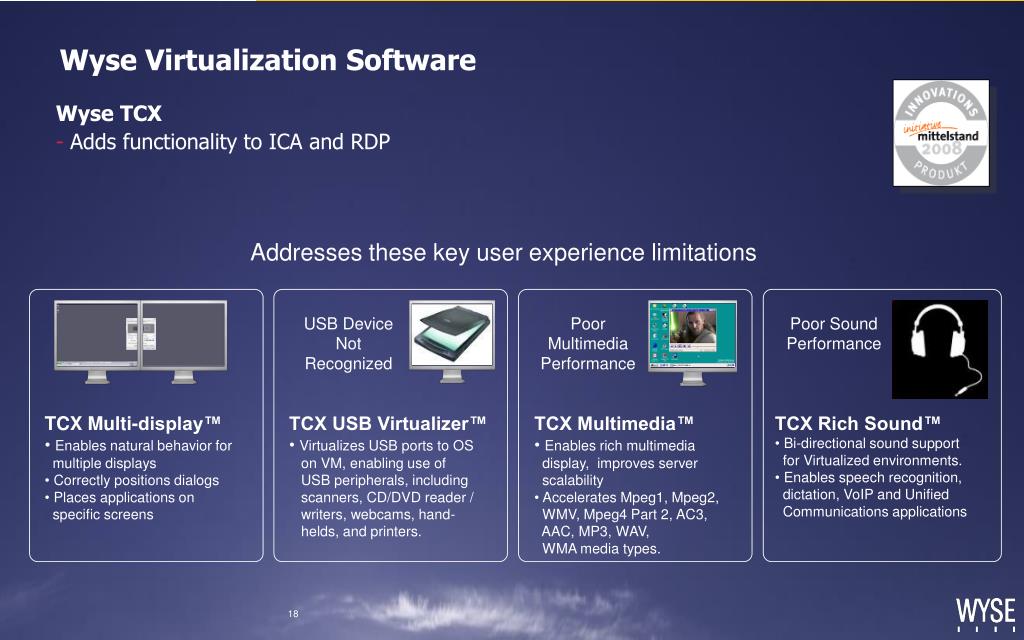Click 'Bi-directional sound support' bullet

(869, 452)
